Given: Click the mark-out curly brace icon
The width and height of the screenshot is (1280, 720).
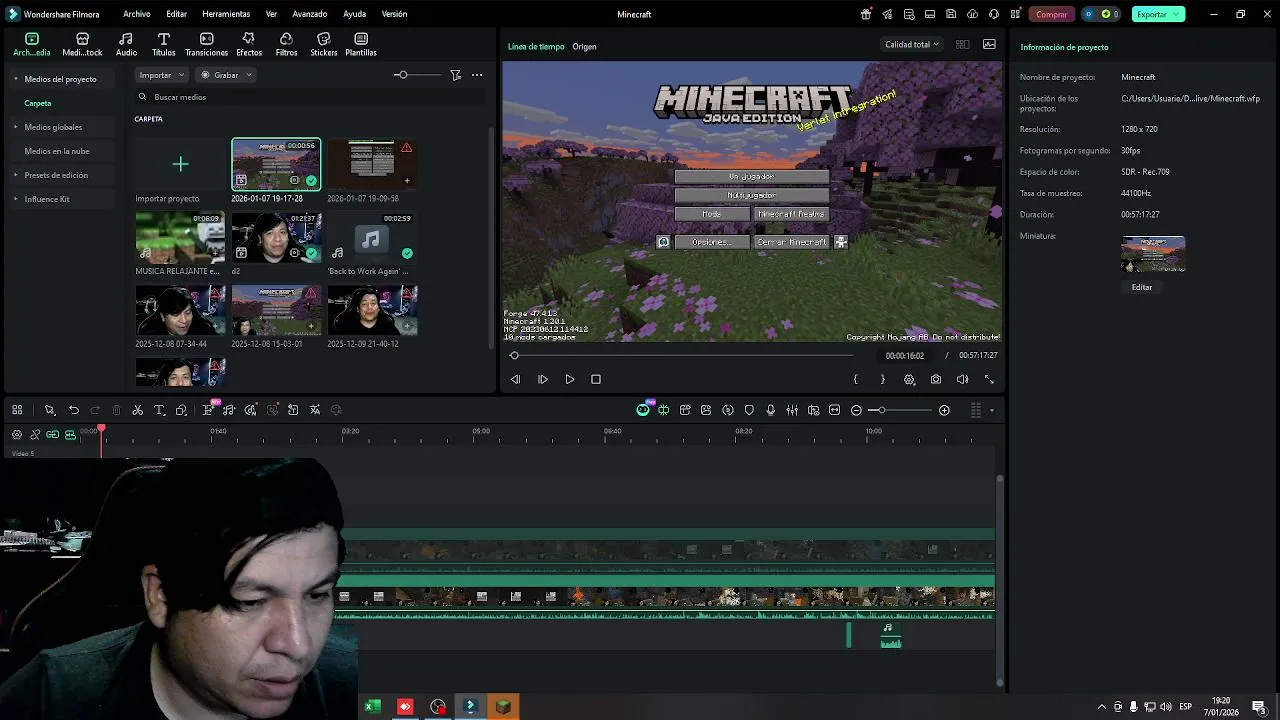Looking at the screenshot, I should (x=882, y=380).
